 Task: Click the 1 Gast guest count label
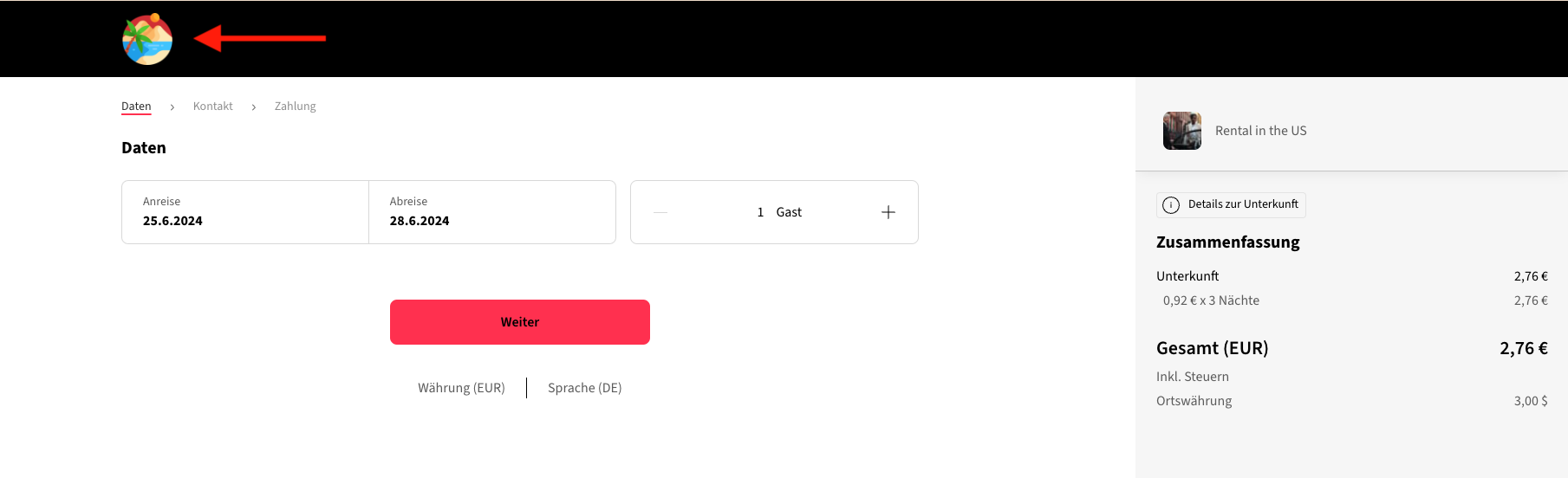[x=779, y=212]
